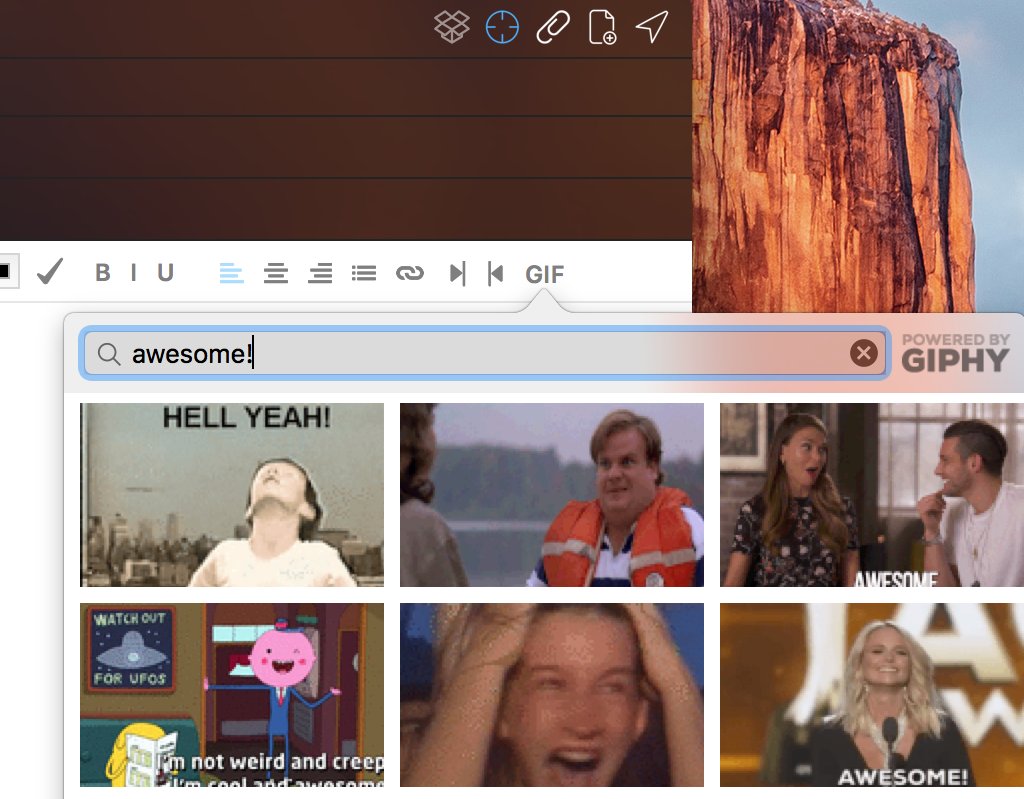The height and width of the screenshot is (799, 1024).
Task: Select the woman and man talking GIF
Action: pyautogui.click(x=872, y=495)
